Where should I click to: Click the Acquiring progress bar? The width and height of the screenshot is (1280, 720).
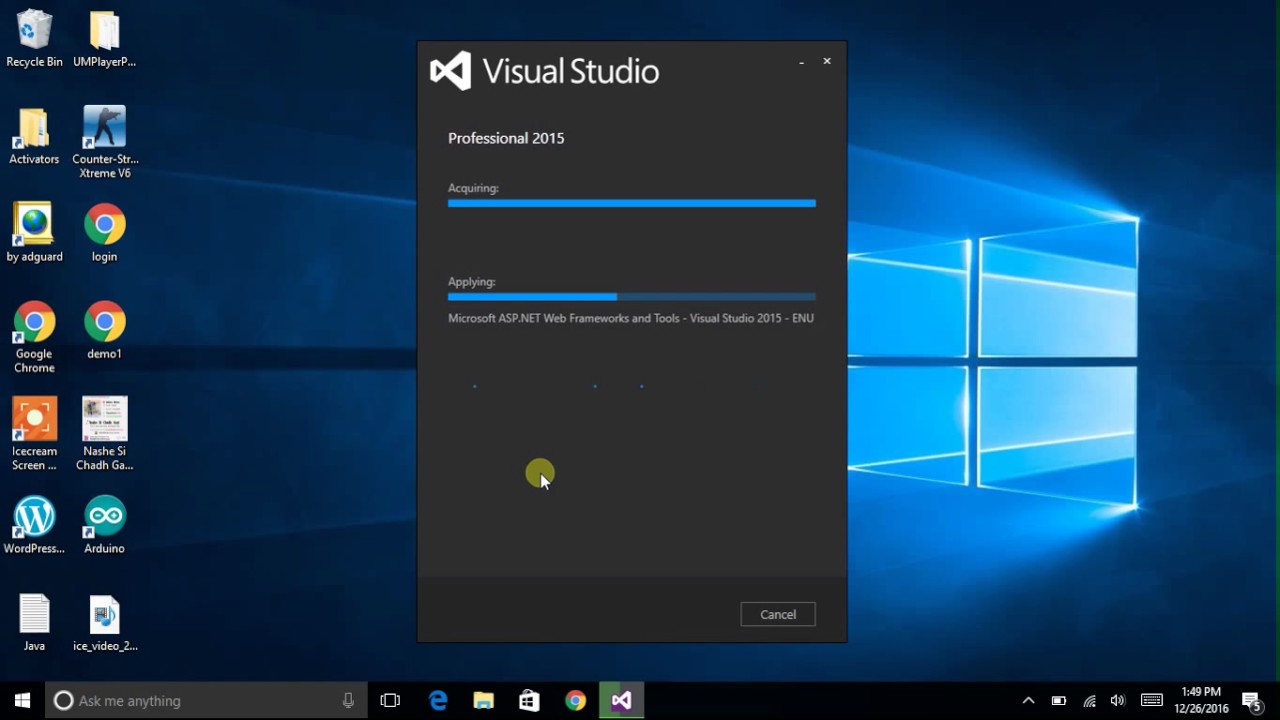pyautogui.click(x=632, y=203)
